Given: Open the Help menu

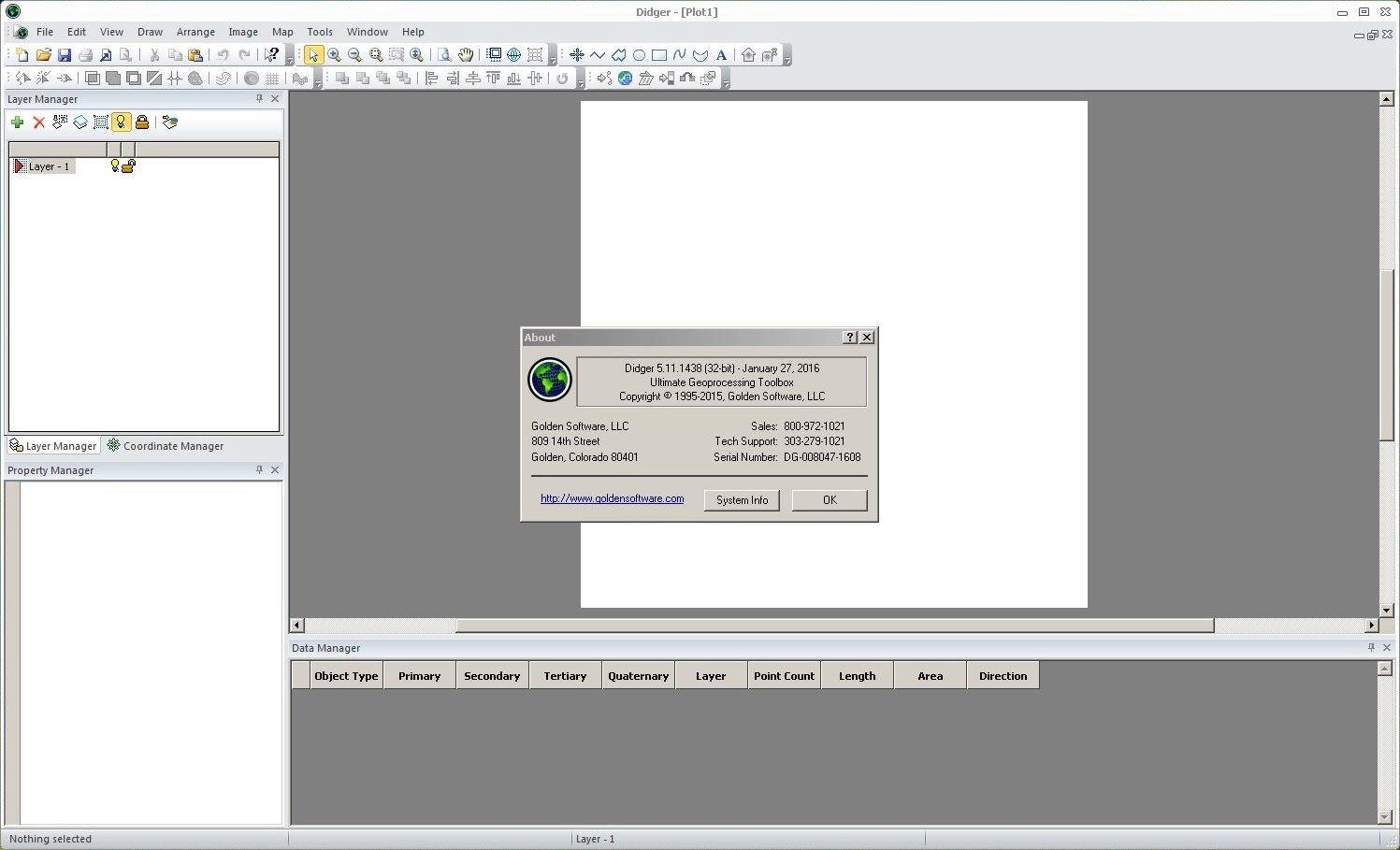Looking at the screenshot, I should point(412,32).
